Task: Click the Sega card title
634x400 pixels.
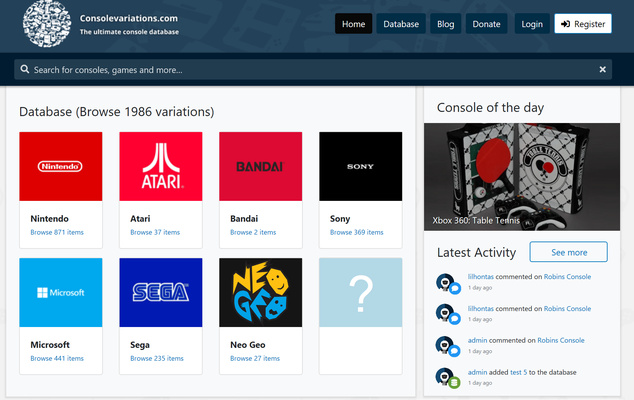Action: tap(140, 345)
